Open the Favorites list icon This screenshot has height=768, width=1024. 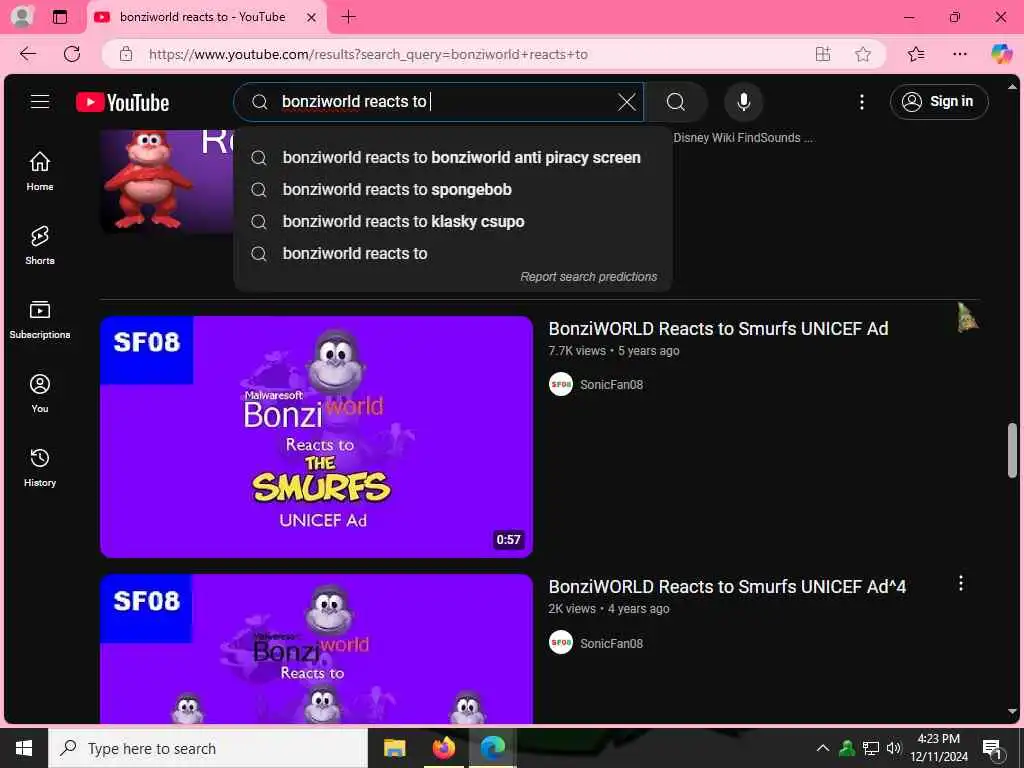click(916, 54)
